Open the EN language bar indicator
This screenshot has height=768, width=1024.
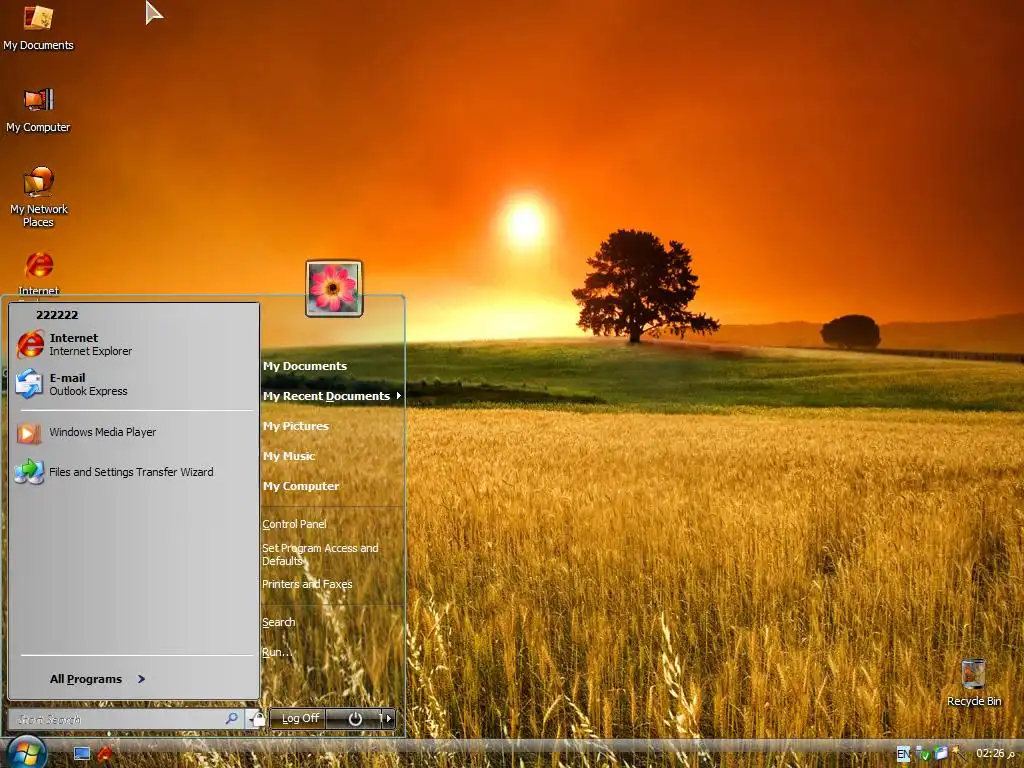(x=903, y=754)
